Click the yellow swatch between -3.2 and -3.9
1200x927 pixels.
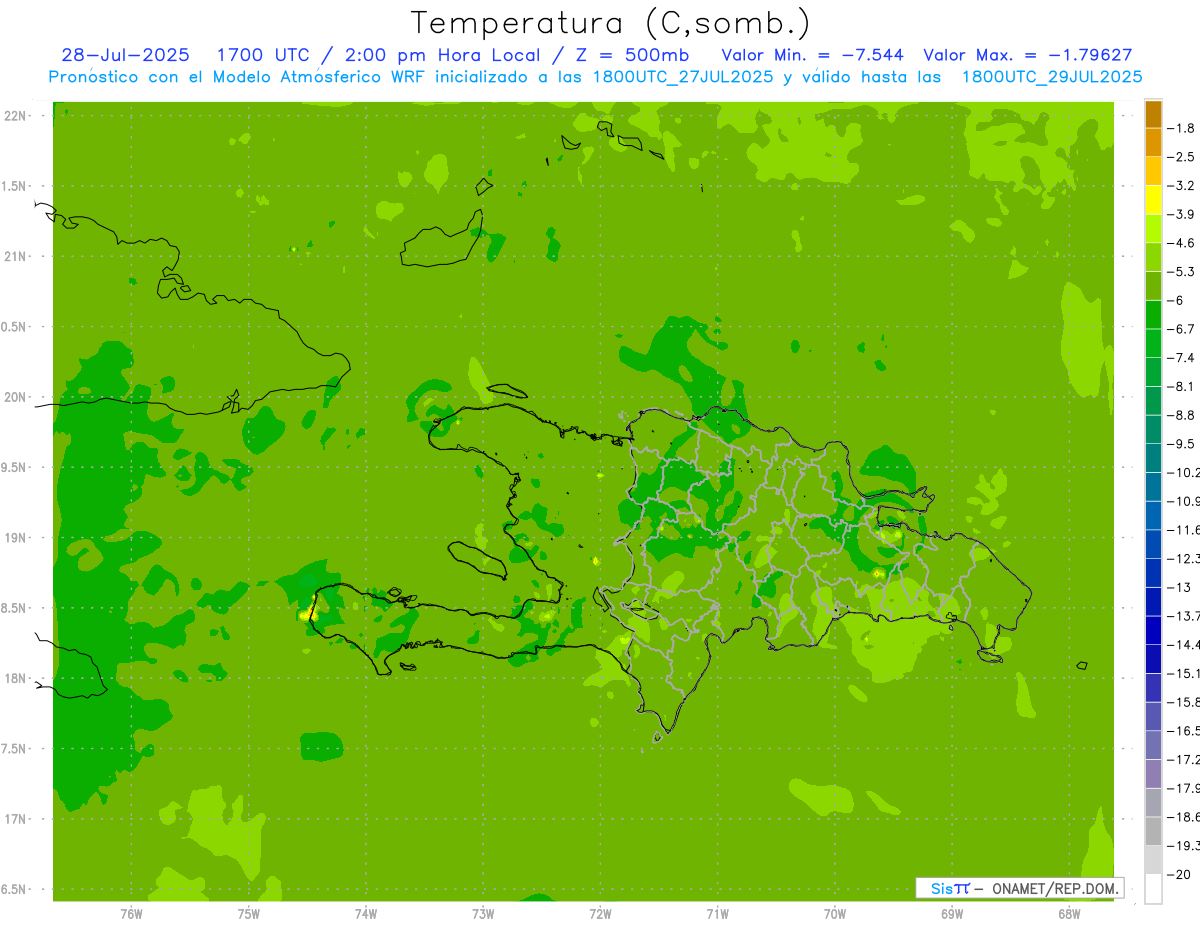1153,200
